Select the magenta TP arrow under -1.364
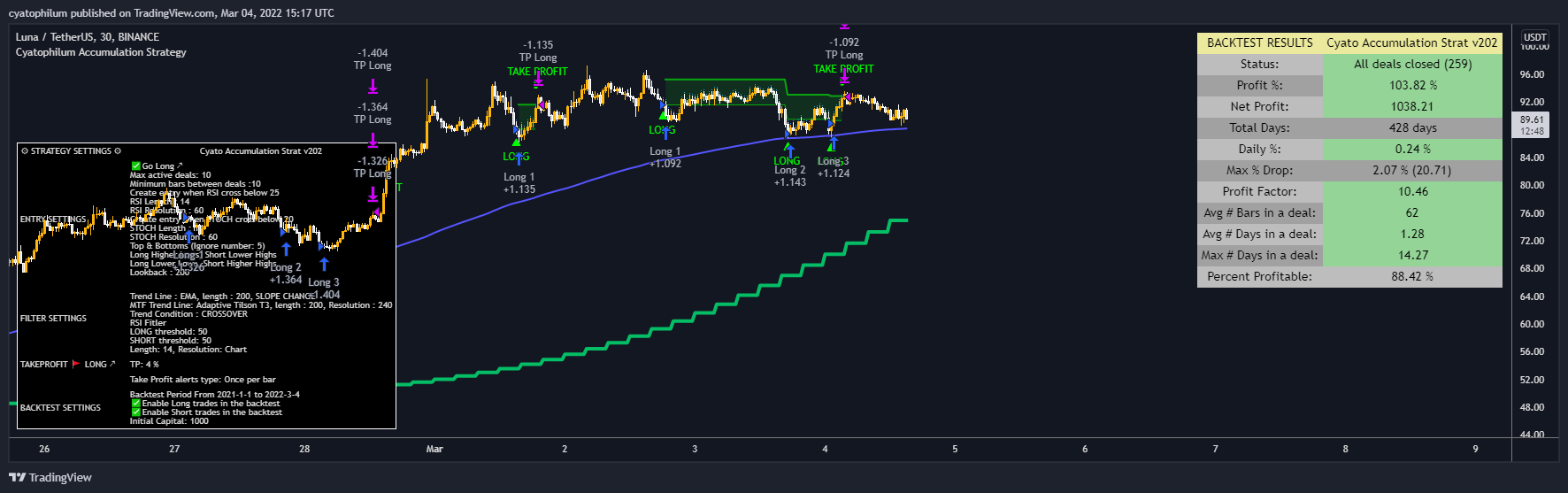The image size is (1568, 493). click(x=373, y=140)
